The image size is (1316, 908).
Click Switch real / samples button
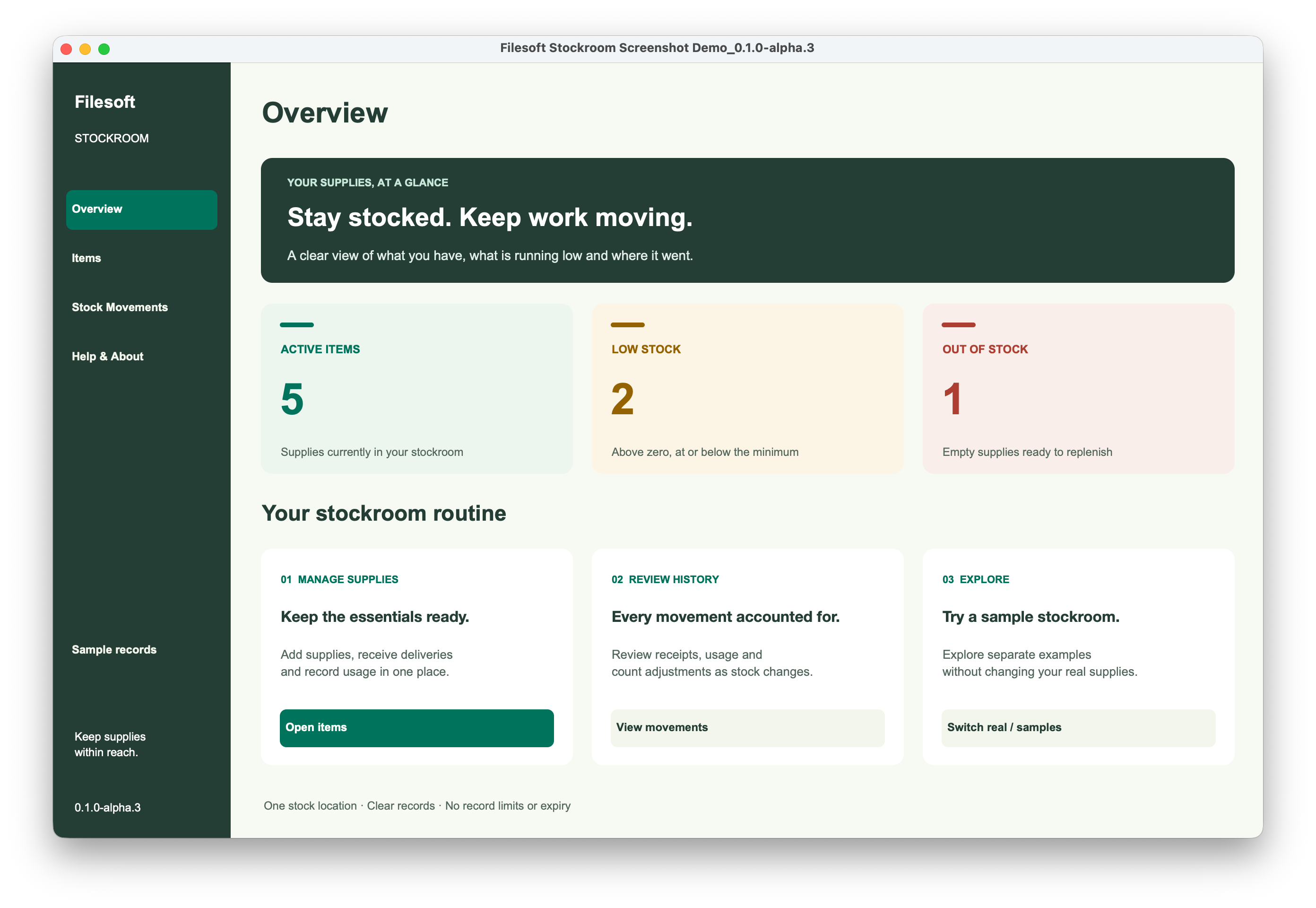click(x=1078, y=728)
